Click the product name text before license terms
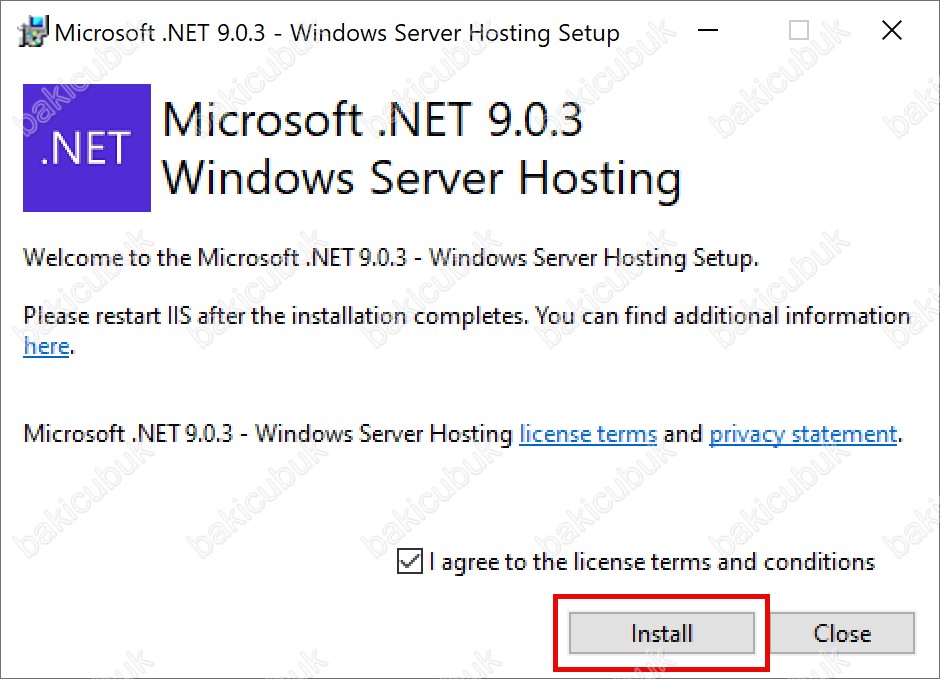Screen dimensions: 940x679 pyautogui.click(x=268, y=433)
